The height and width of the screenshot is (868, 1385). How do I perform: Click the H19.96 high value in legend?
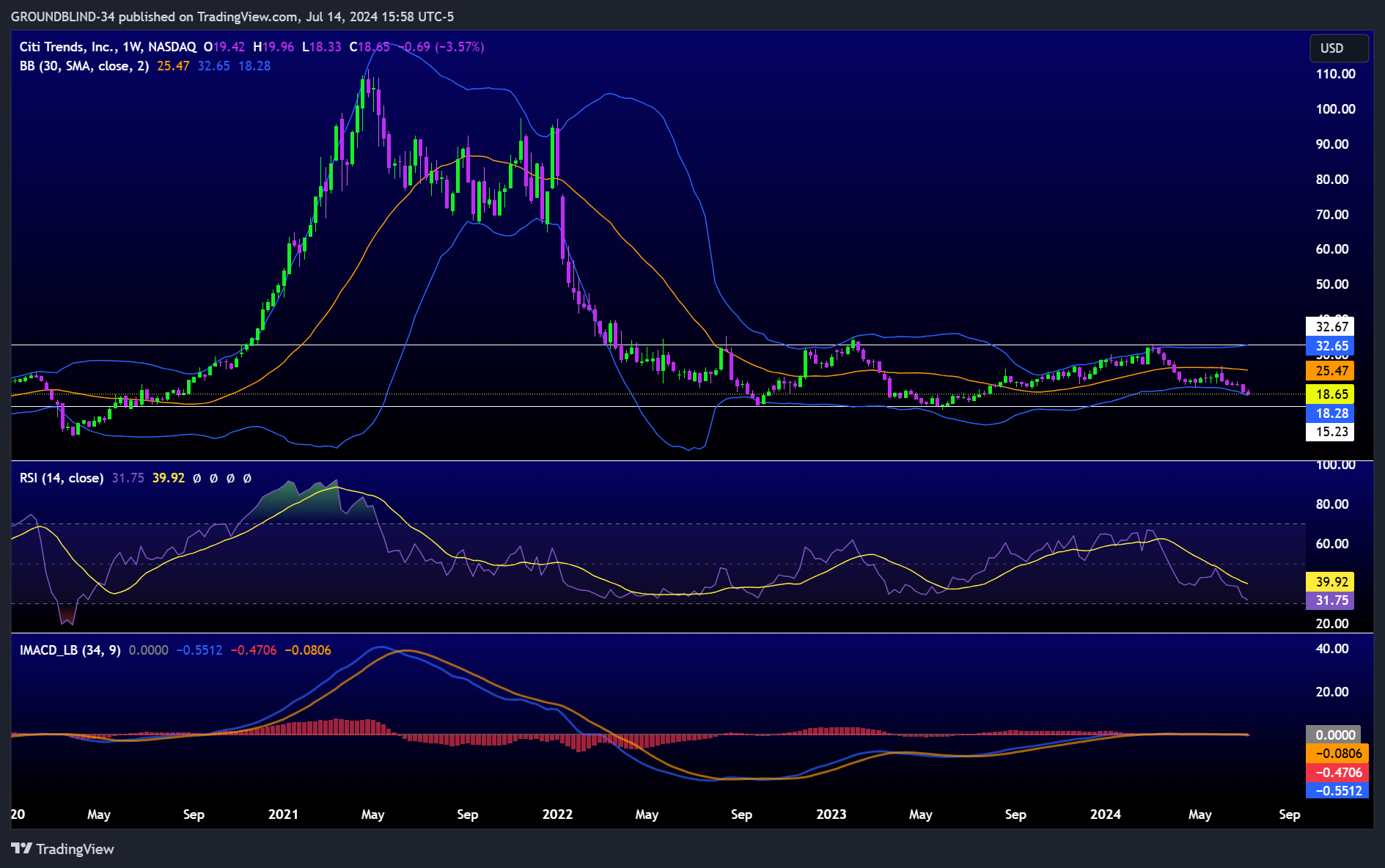(273, 47)
